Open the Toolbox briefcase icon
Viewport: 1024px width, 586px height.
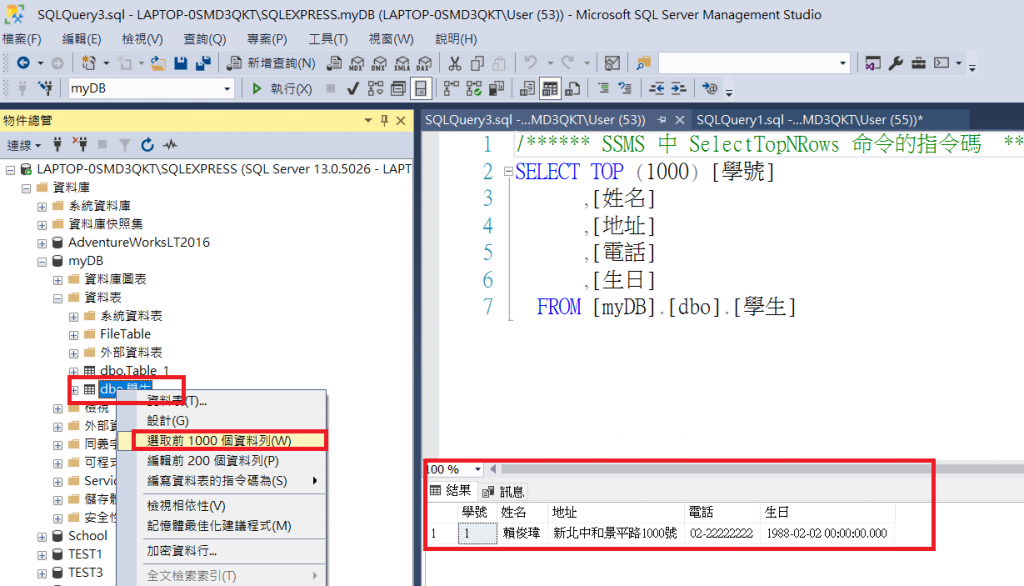[919, 63]
